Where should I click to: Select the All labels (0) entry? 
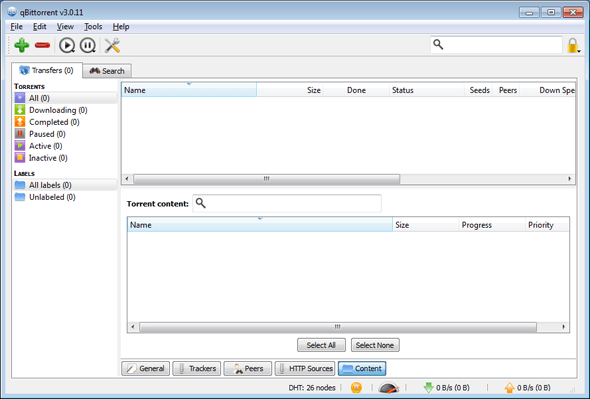coord(66,185)
